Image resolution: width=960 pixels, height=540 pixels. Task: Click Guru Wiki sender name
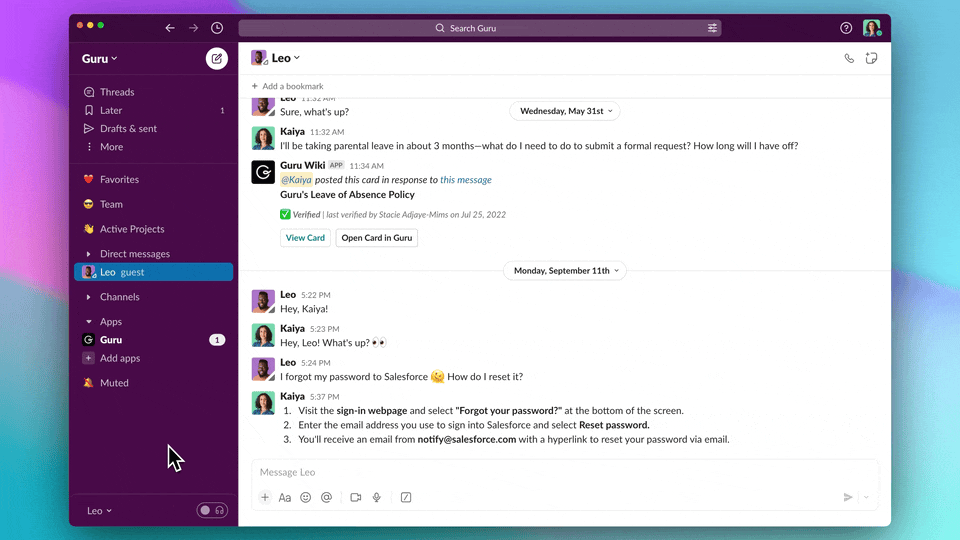pyautogui.click(x=302, y=165)
